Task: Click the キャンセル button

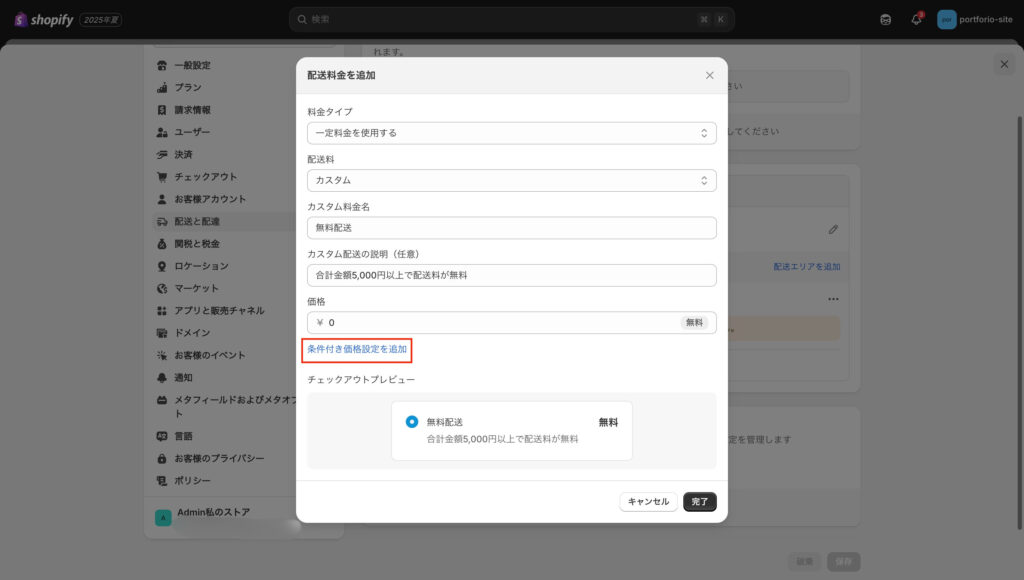Action: point(648,501)
